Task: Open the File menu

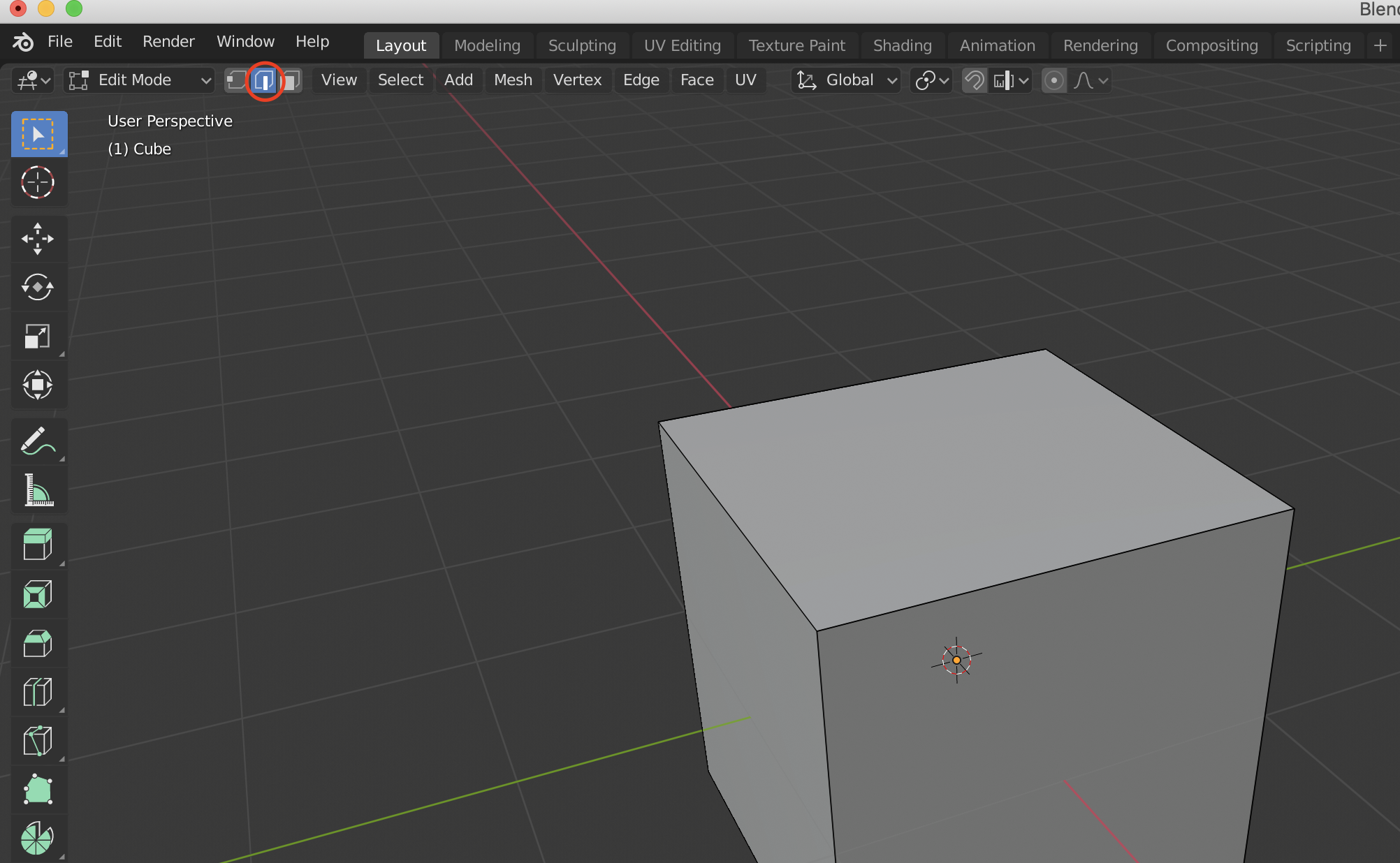Action: click(60, 42)
